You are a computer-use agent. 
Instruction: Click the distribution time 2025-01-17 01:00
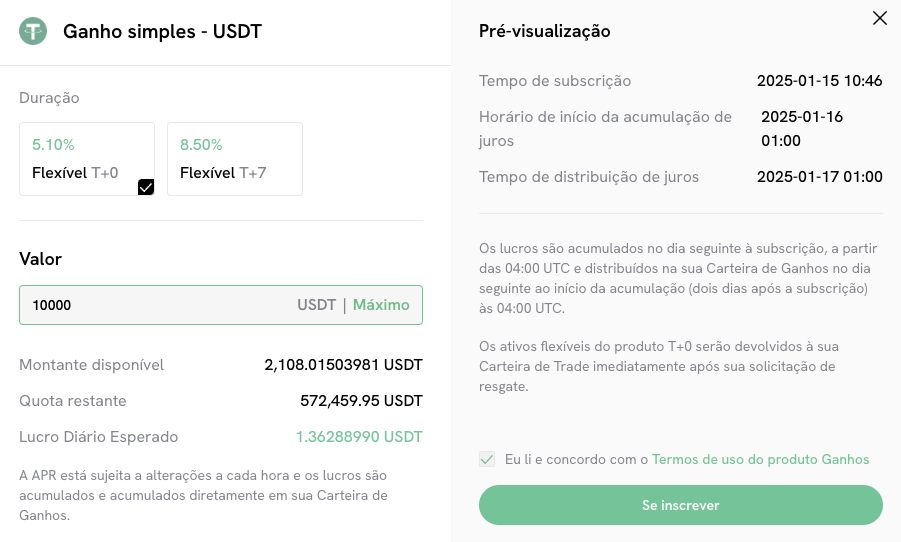(x=819, y=177)
